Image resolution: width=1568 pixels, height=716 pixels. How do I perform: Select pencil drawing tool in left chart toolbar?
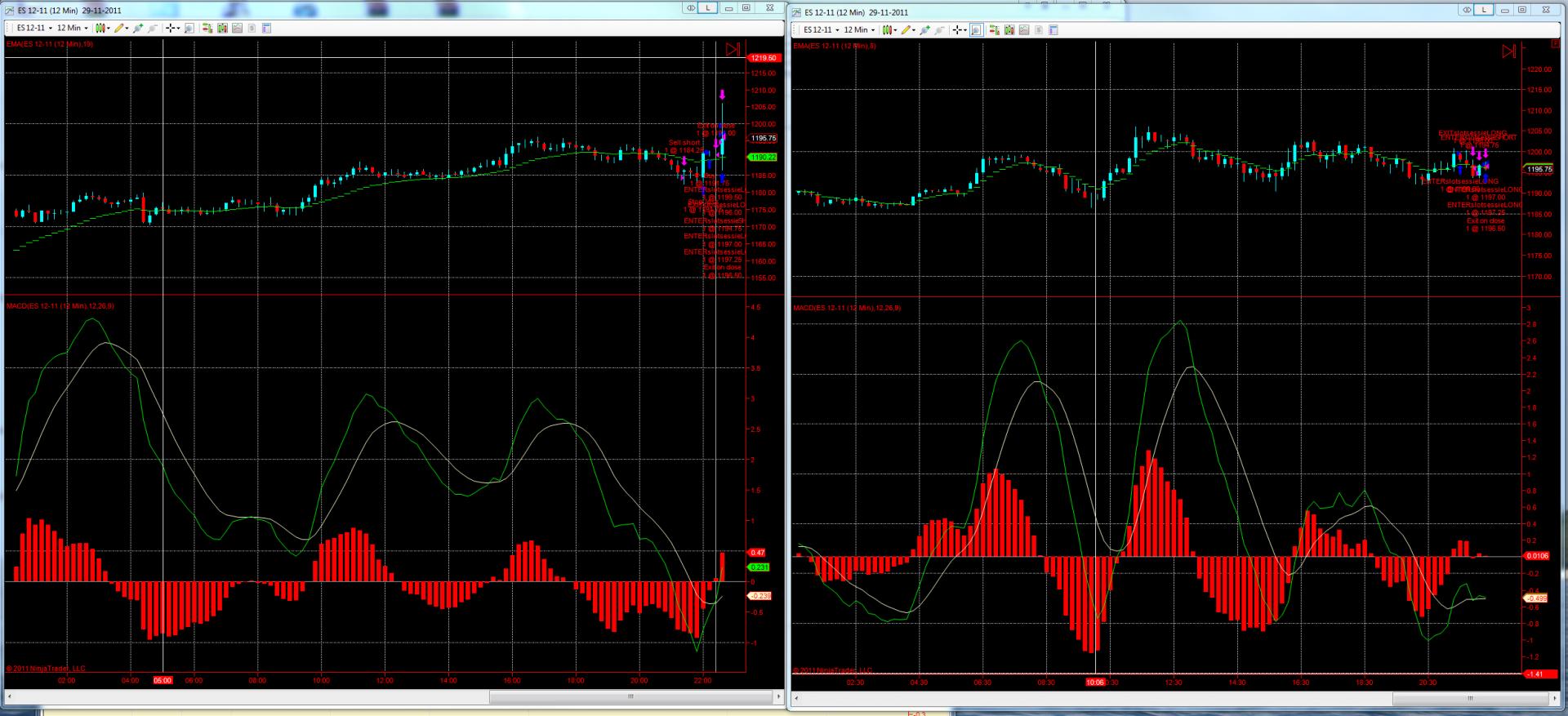[x=119, y=29]
